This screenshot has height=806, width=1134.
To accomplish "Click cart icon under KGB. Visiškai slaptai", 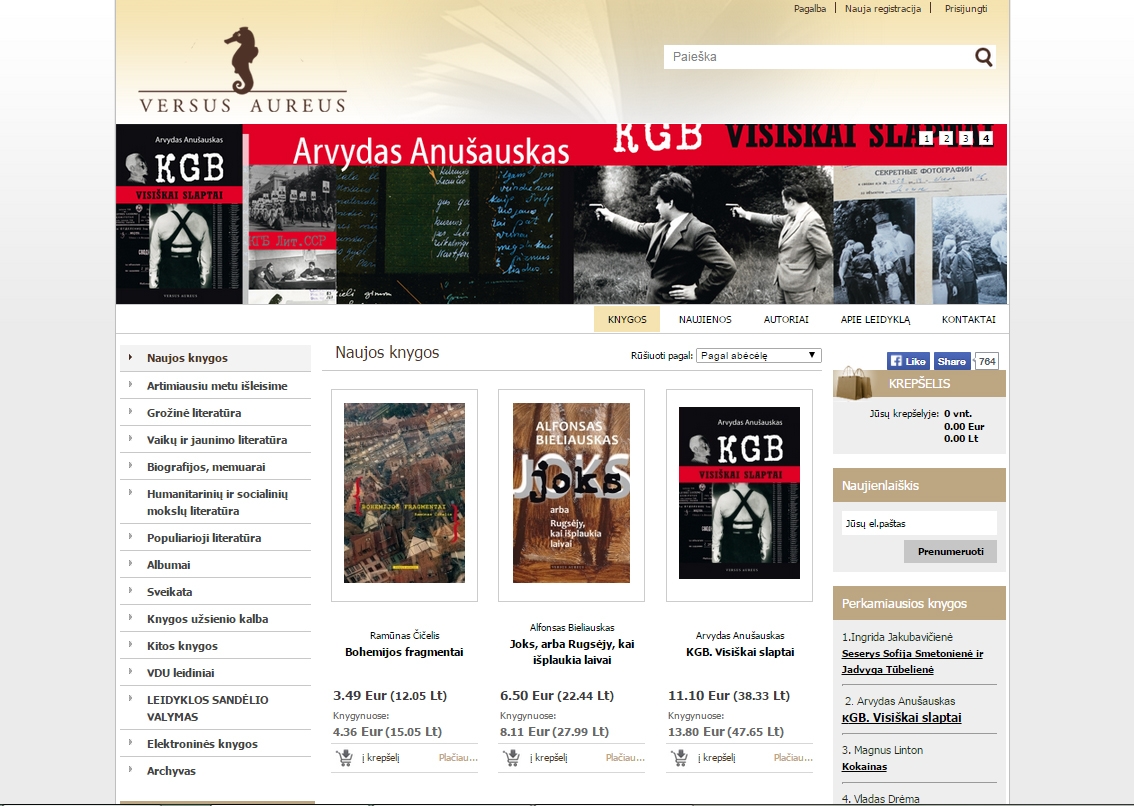I will click(679, 758).
